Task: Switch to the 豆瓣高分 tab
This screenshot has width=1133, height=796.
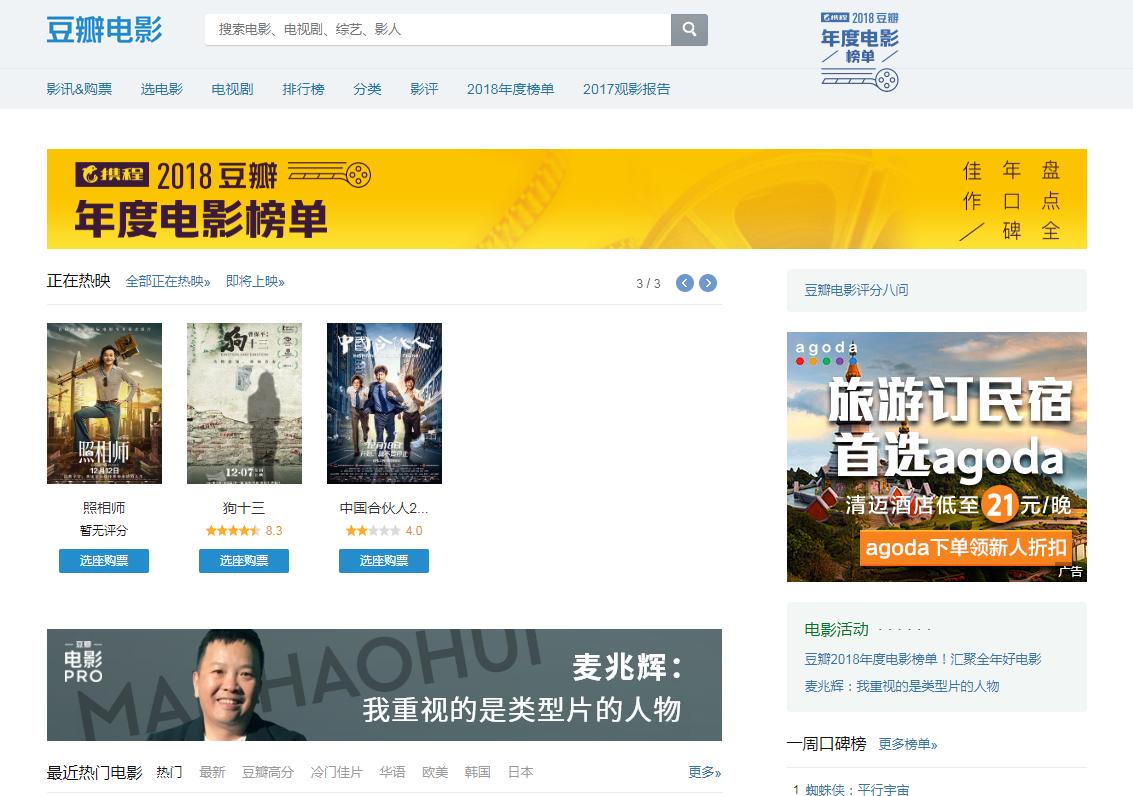Action: (x=267, y=772)
